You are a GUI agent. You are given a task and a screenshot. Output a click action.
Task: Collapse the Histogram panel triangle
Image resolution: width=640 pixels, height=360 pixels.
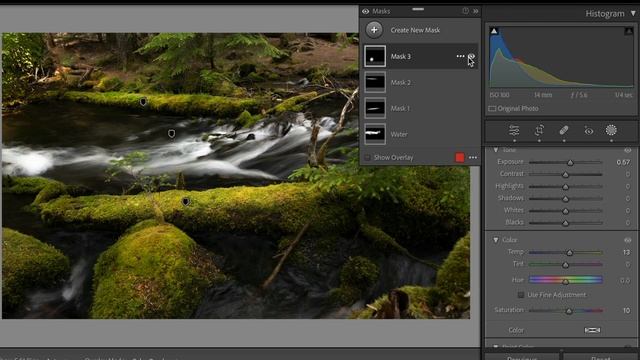click(x=633, y=13)
